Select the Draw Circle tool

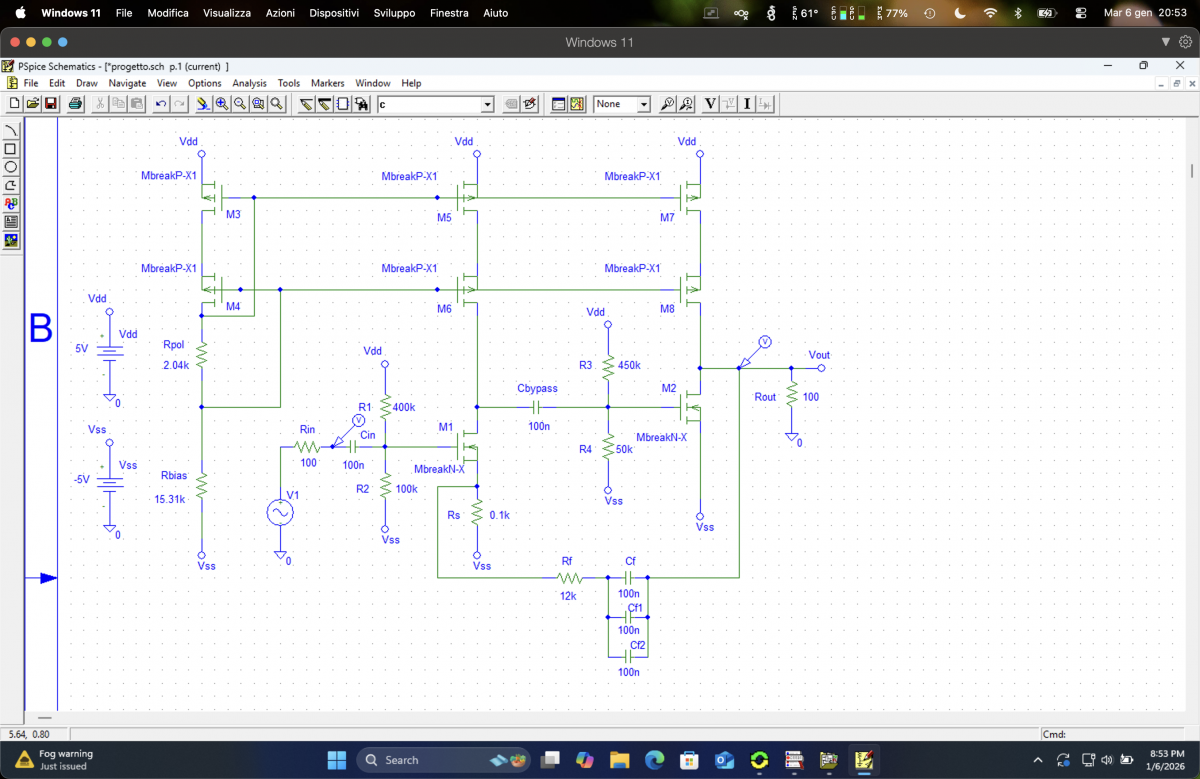coord(11,167)
